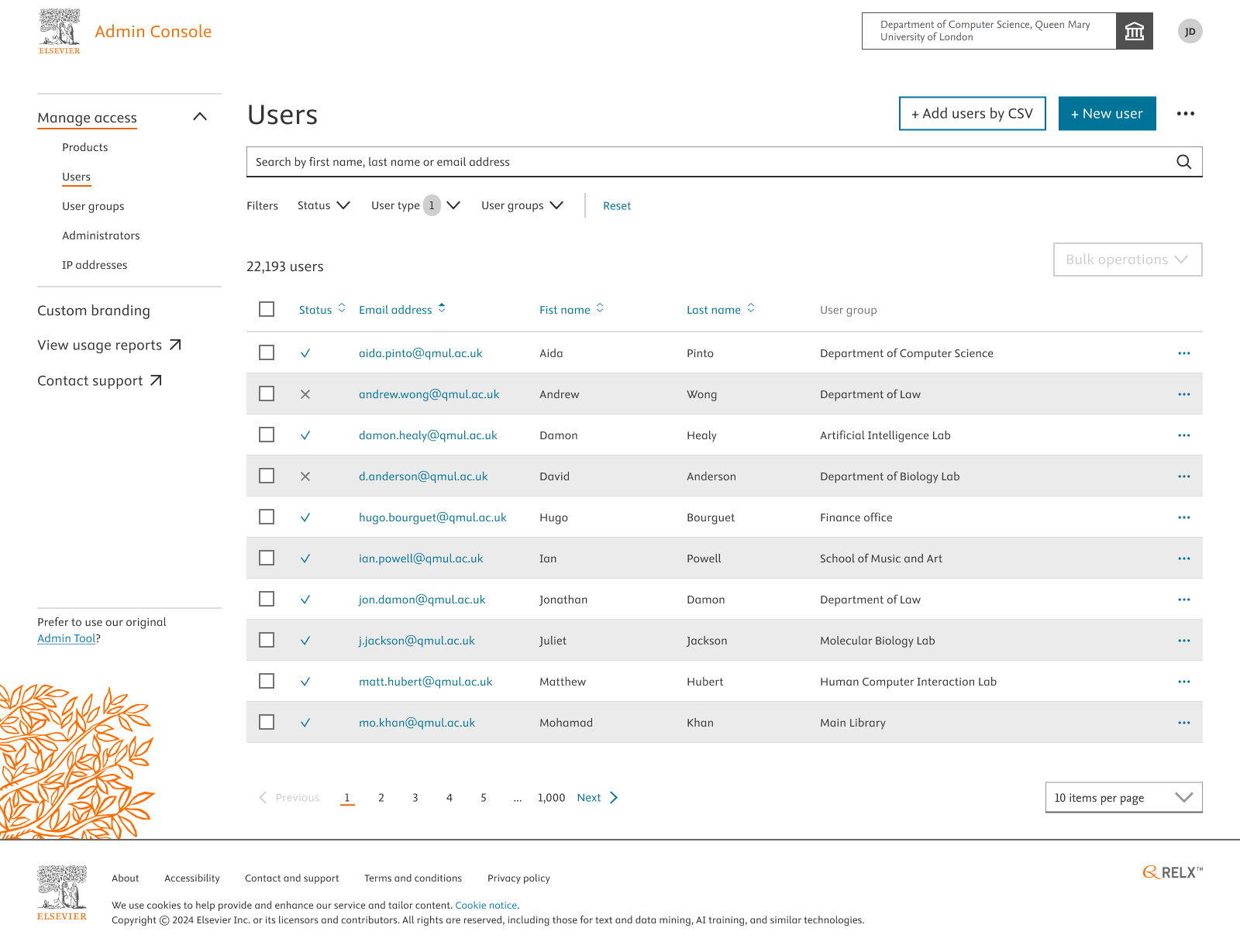Click the Elsevier footer logo

click(x=62, y=892)
